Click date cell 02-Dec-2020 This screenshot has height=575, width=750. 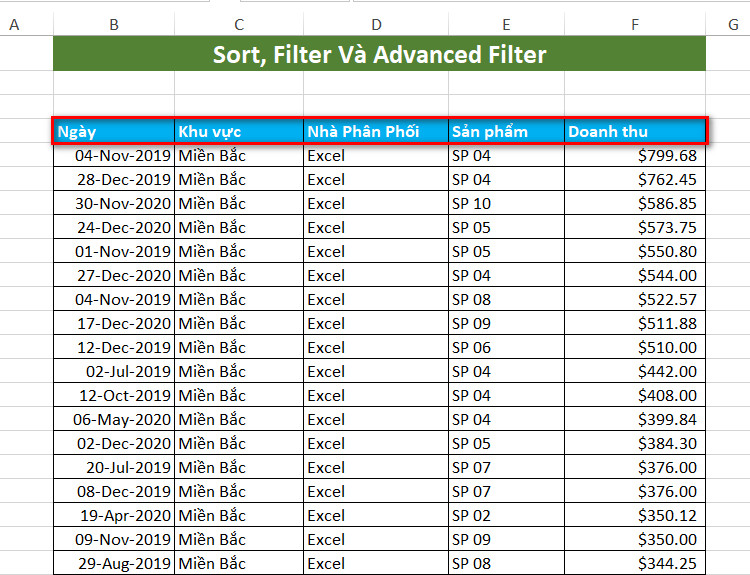(114, 443)
